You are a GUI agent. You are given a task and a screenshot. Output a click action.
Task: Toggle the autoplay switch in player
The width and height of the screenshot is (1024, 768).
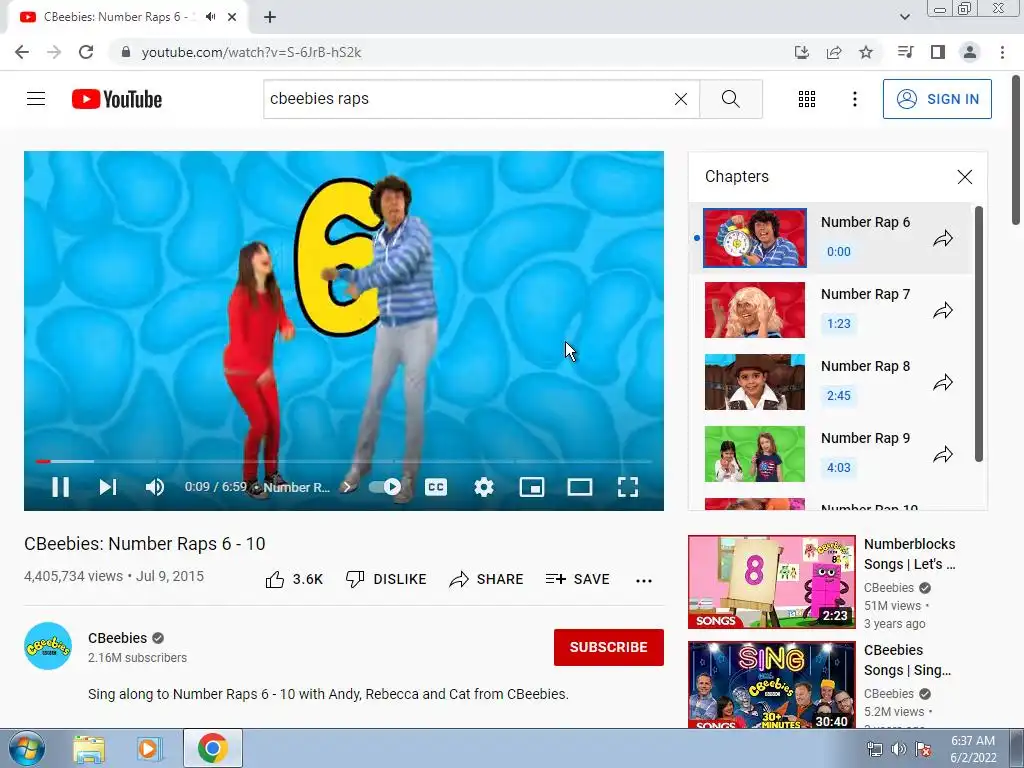pyautogui.click(x=385, y=487)
